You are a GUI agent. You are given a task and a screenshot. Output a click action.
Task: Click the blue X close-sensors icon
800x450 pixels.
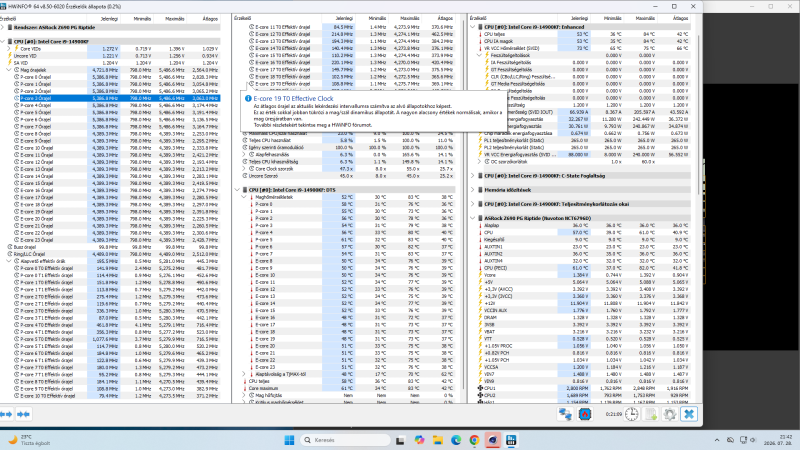tap(689, 414)
